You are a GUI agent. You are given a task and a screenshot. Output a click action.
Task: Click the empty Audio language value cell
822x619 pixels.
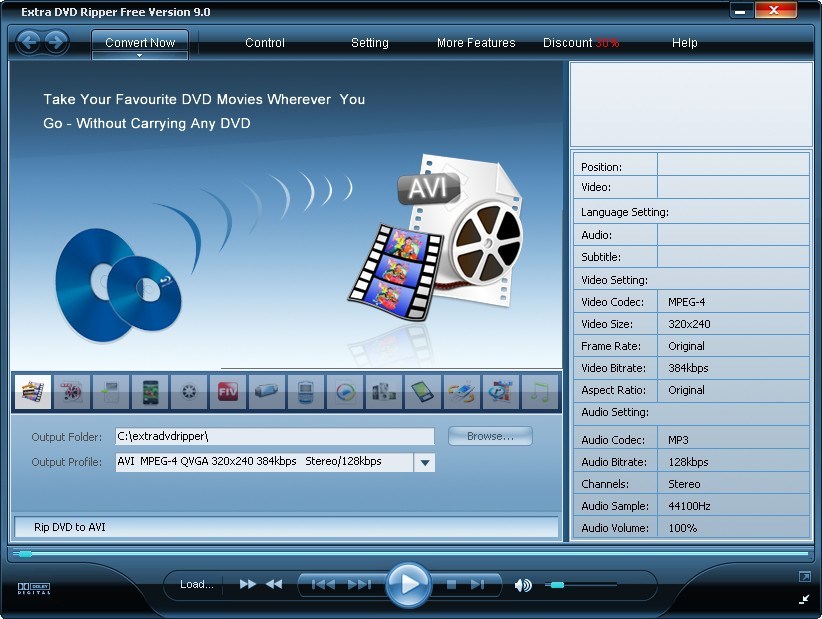point(733,235)
